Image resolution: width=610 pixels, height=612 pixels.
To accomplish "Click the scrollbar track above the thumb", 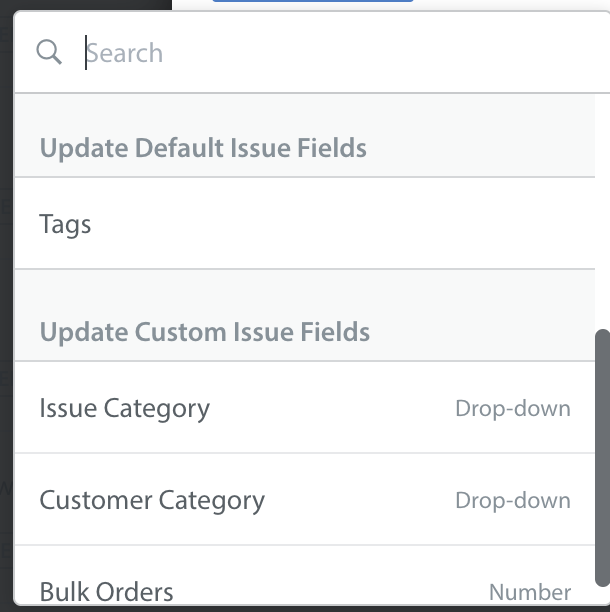I will click(x=603, y=211).
